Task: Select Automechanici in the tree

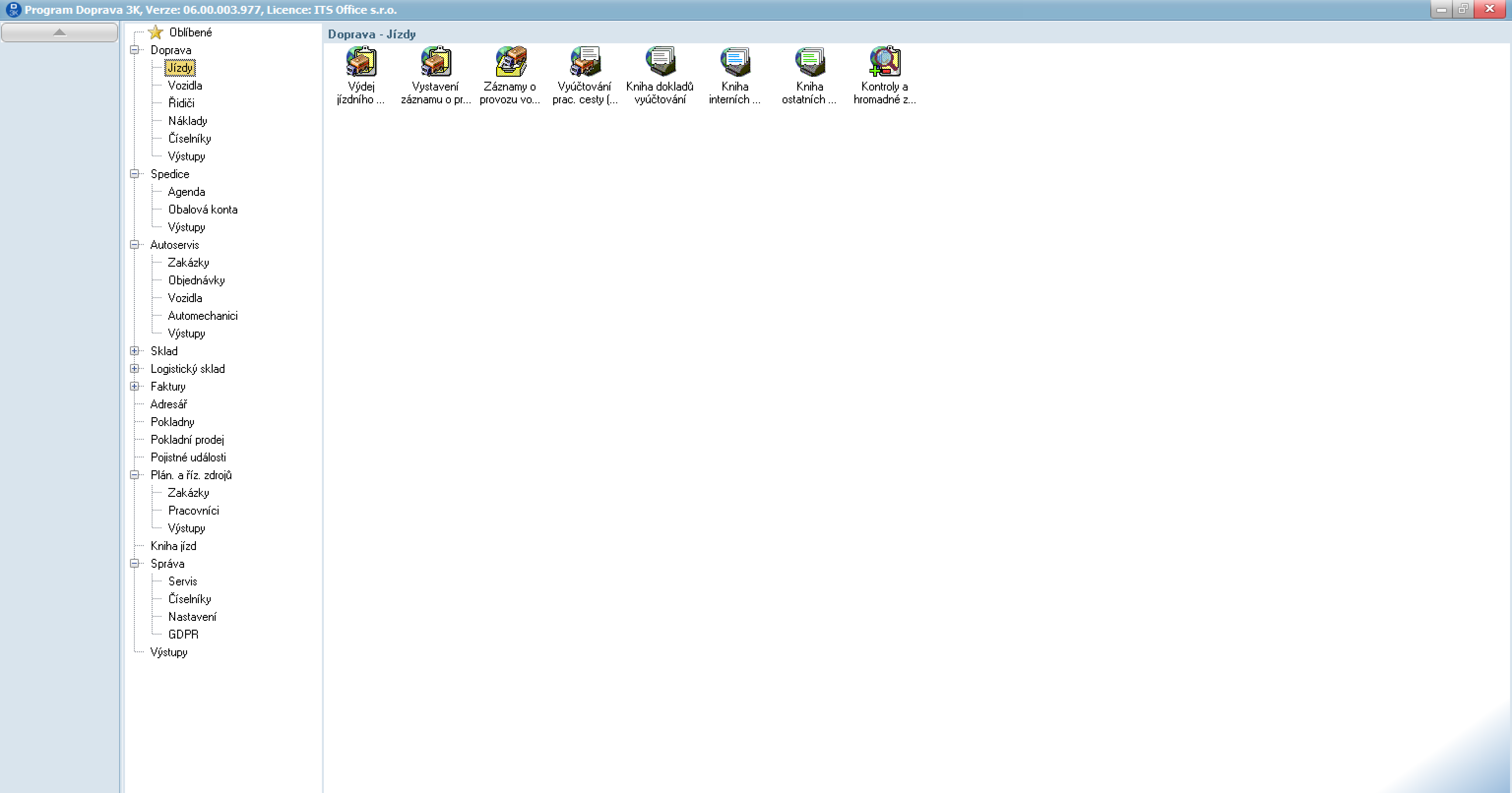Action: click(202, 315)
